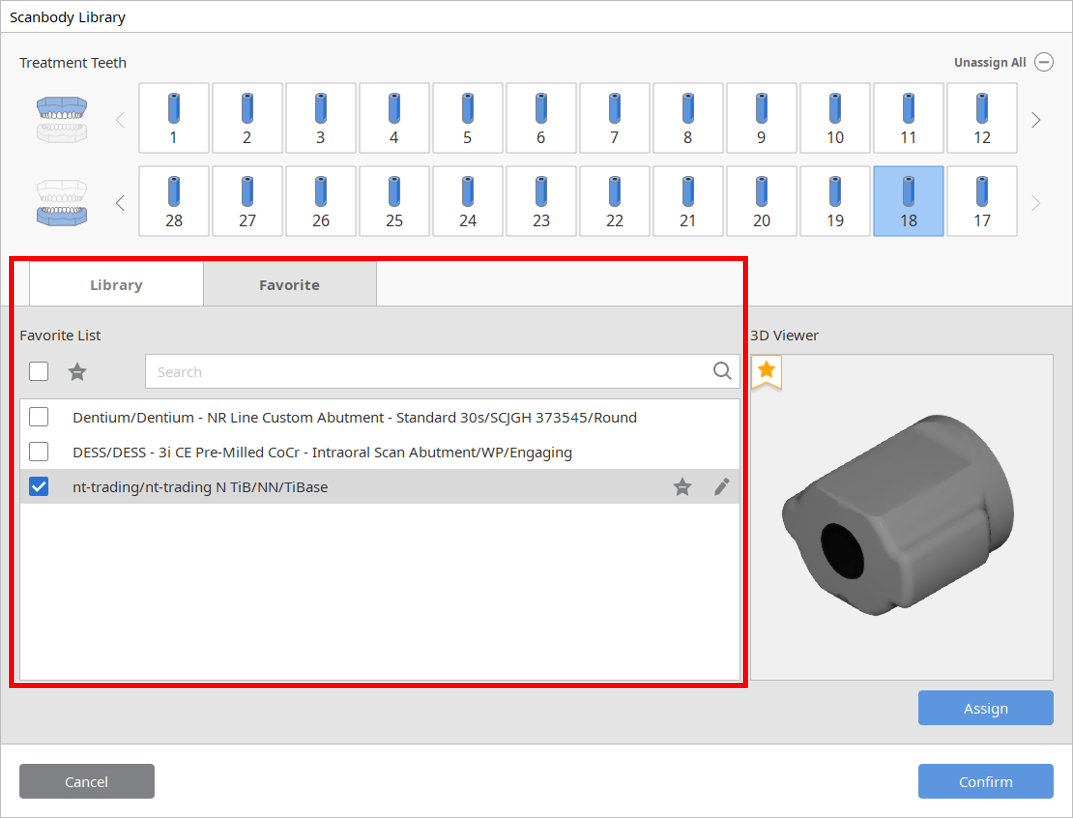Click the Assign button
Image resolution: width=1073 pixels, height=818 pixels.
point(985,708)
